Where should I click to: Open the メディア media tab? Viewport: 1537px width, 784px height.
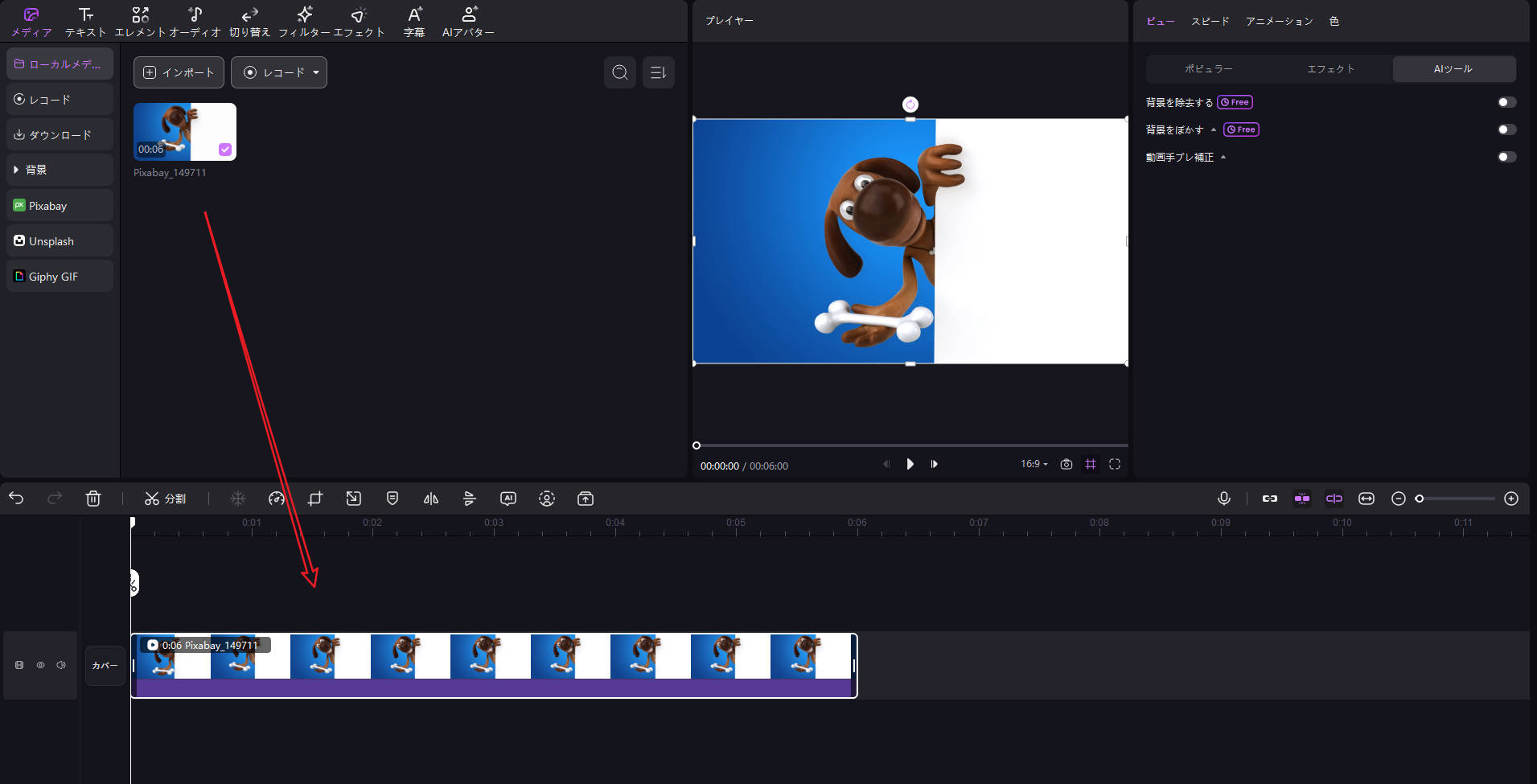[x=31, y=22]
